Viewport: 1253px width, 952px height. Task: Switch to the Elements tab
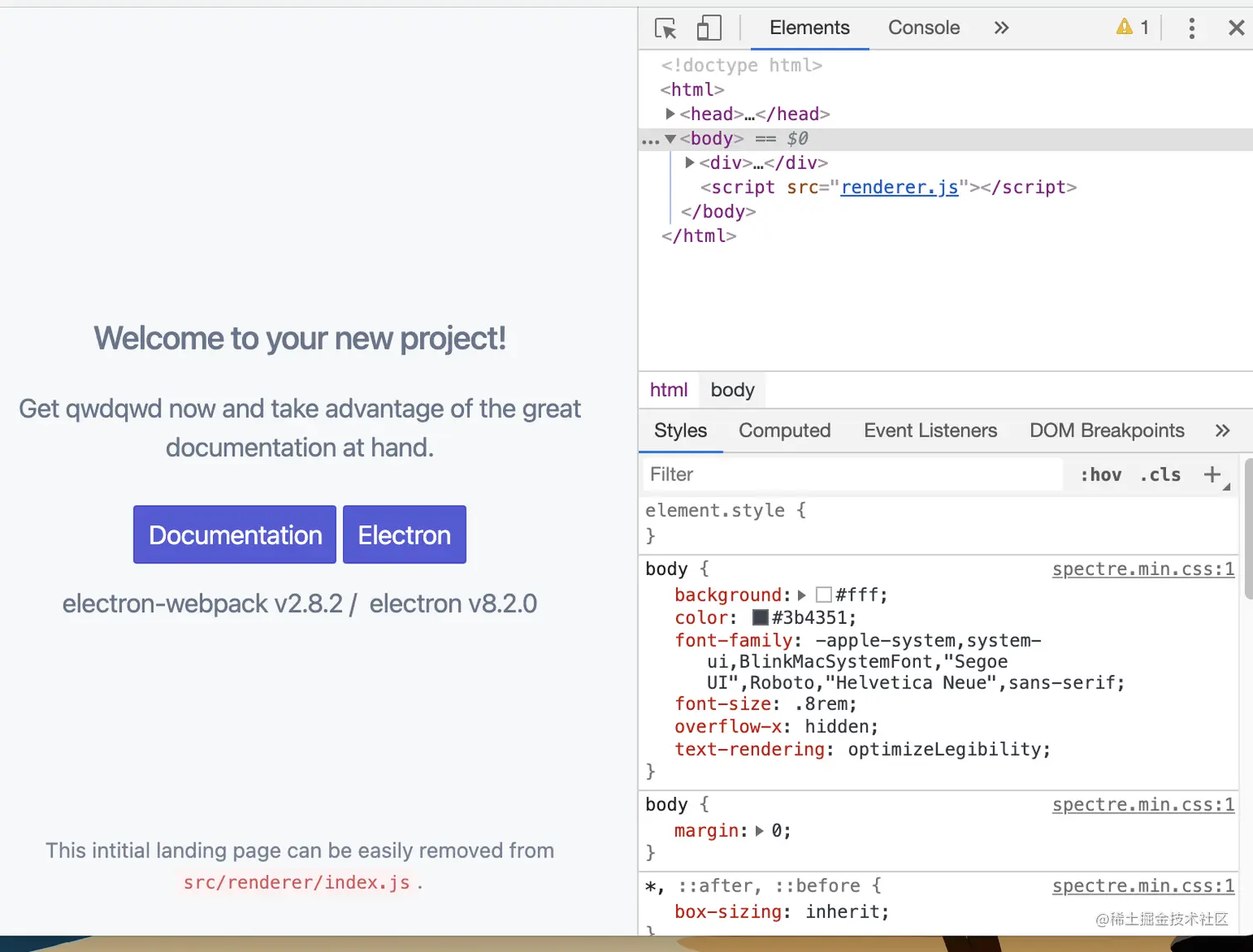click(x=810, y=28)
